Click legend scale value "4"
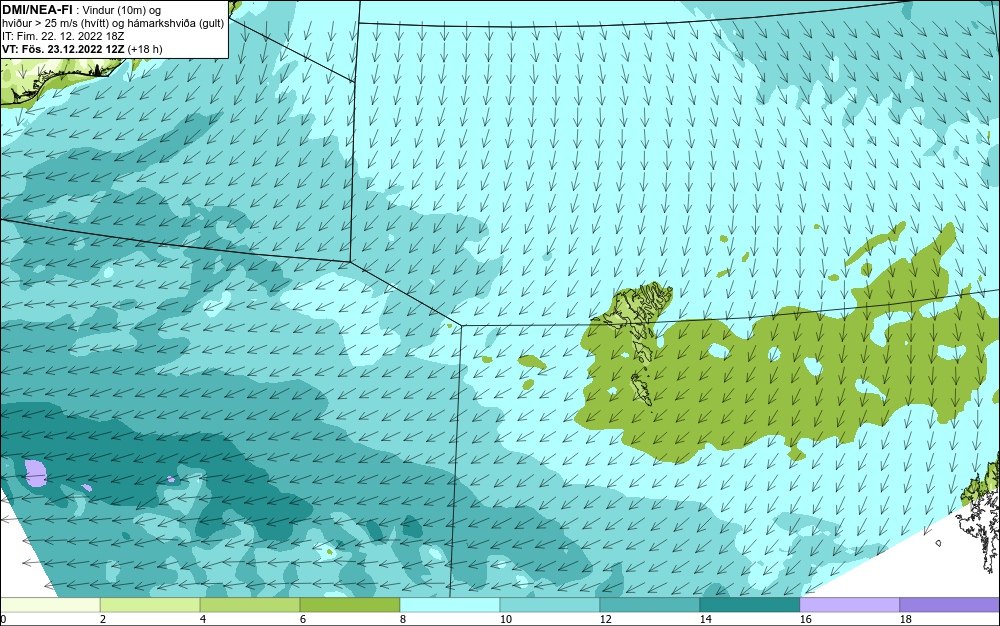 click(x=203, y=619)
